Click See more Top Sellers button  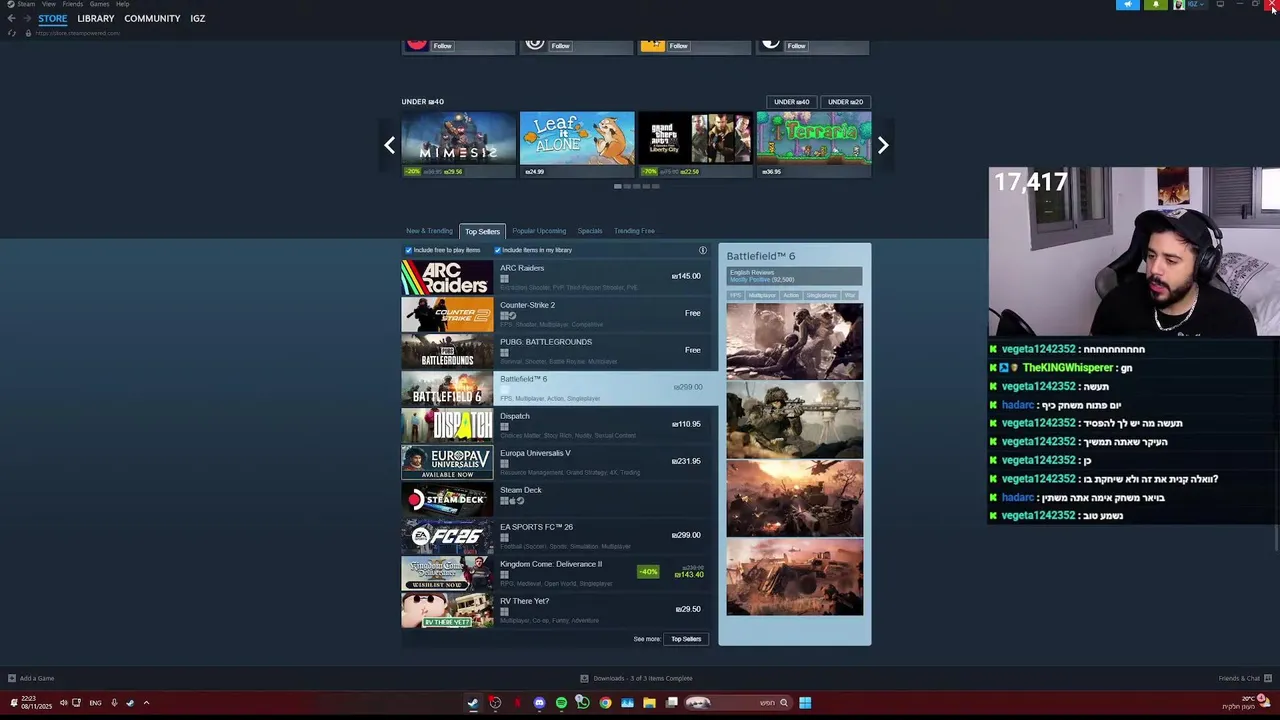pos(686,639)
